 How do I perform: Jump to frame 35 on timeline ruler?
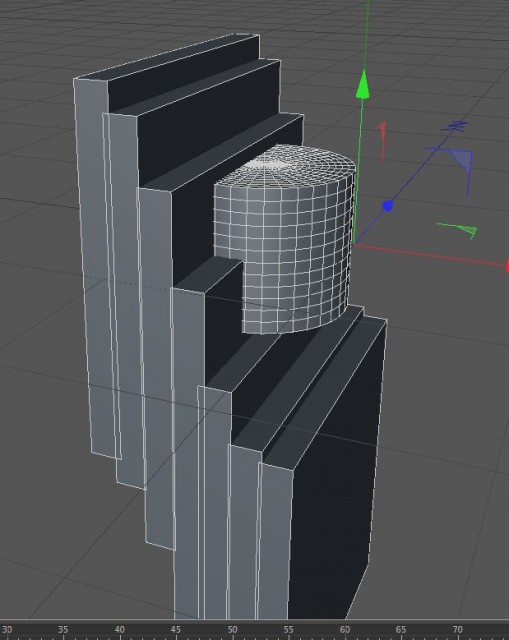tap(63, 630)
